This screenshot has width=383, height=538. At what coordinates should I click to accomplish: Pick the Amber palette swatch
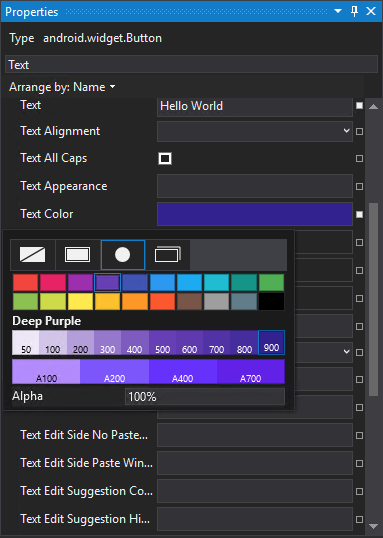coord(107,301)
